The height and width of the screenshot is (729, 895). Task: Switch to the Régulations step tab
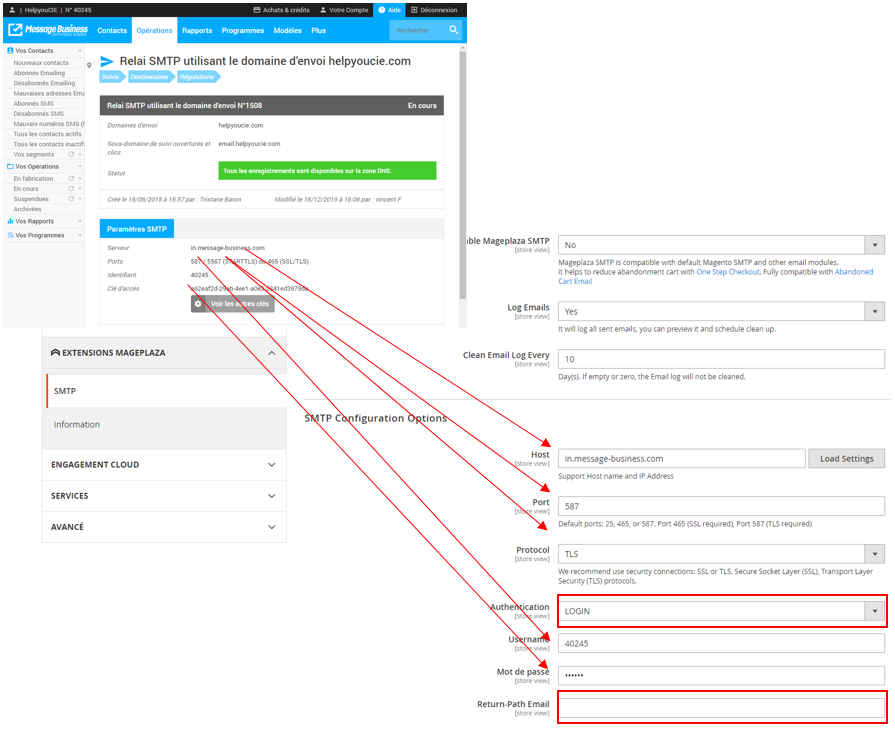click(x=198, y=77)
